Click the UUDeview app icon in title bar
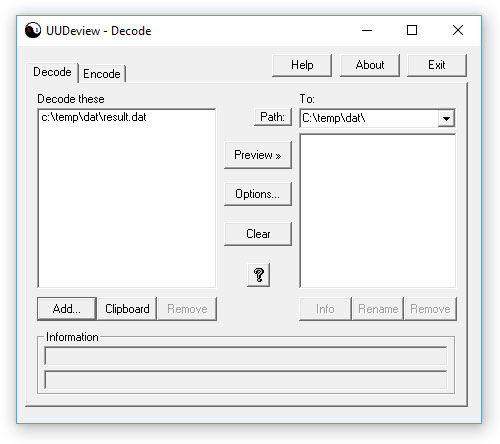Screen dimensions: 500x444 pyautogui.click(x=33, y=30)
